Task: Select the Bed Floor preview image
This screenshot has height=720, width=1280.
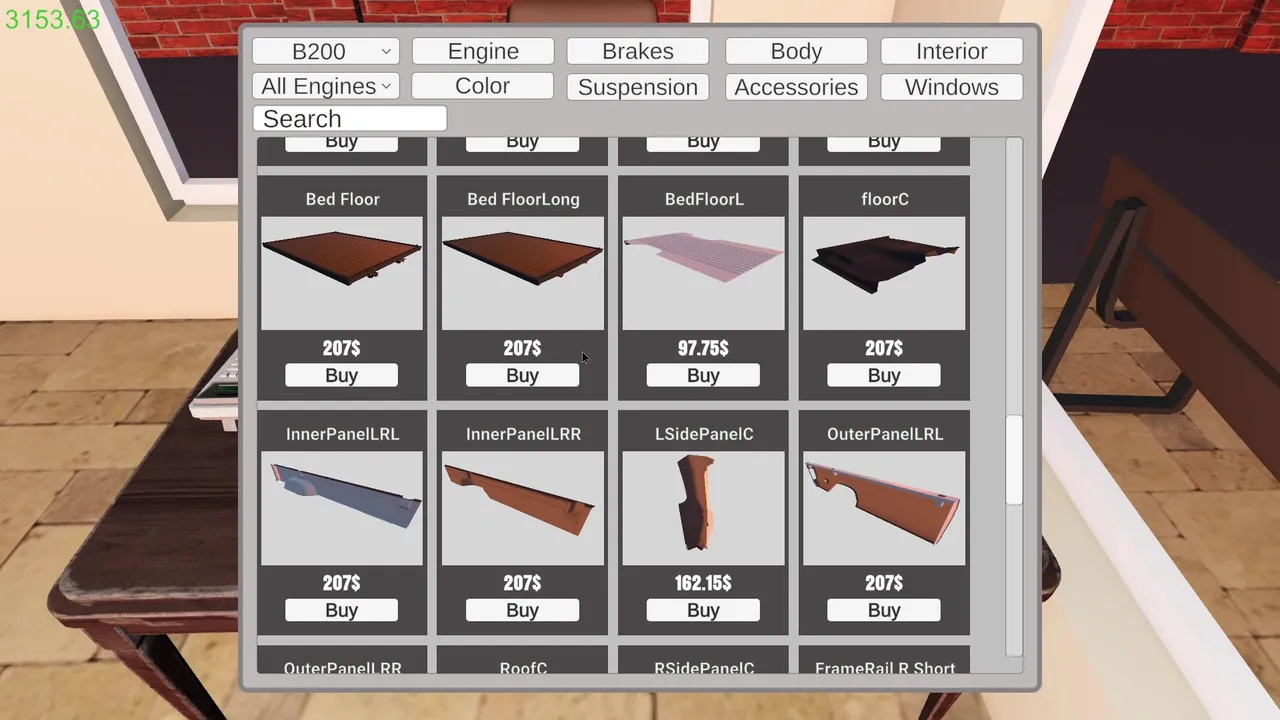Action: (342, 273)
